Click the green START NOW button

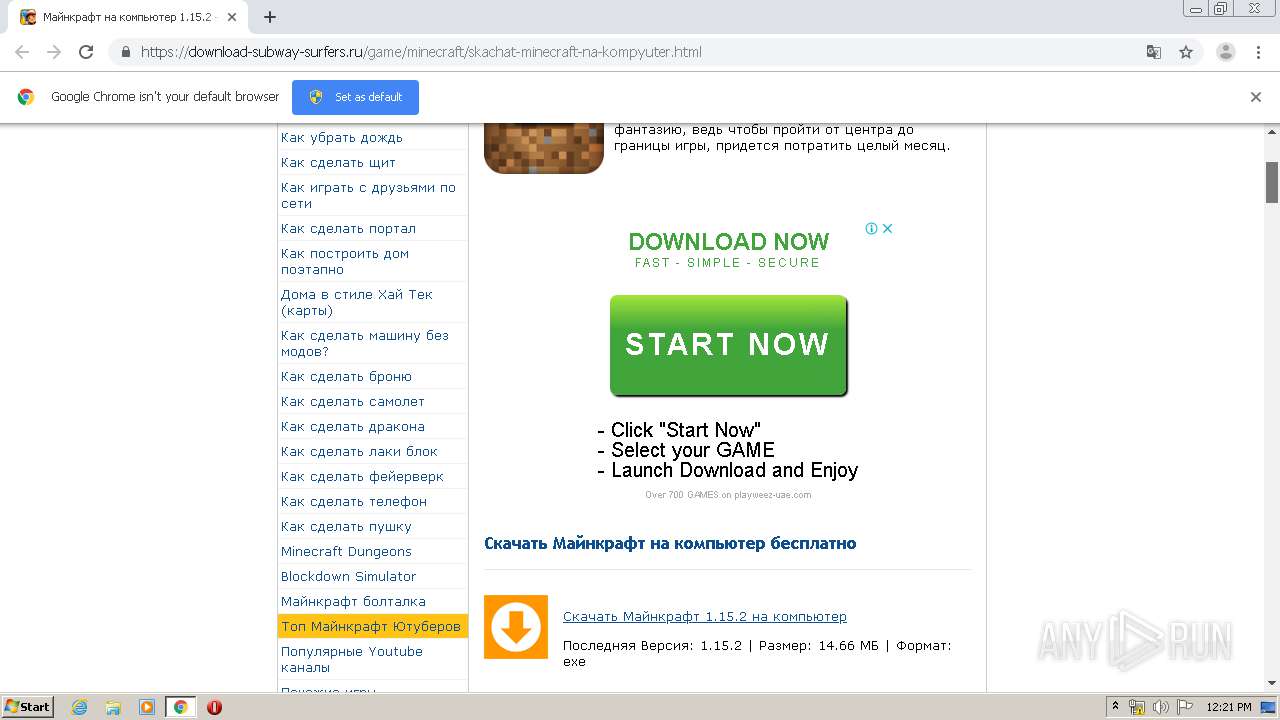729,345
